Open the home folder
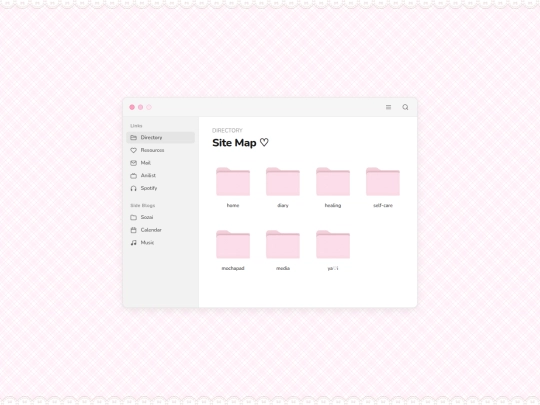Screen dimensions: 540x405 (233, 188)
